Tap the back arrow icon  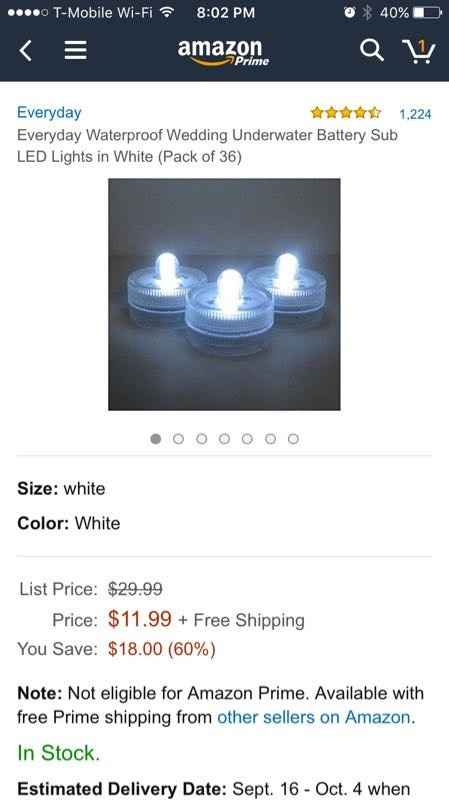coord(26,51)
